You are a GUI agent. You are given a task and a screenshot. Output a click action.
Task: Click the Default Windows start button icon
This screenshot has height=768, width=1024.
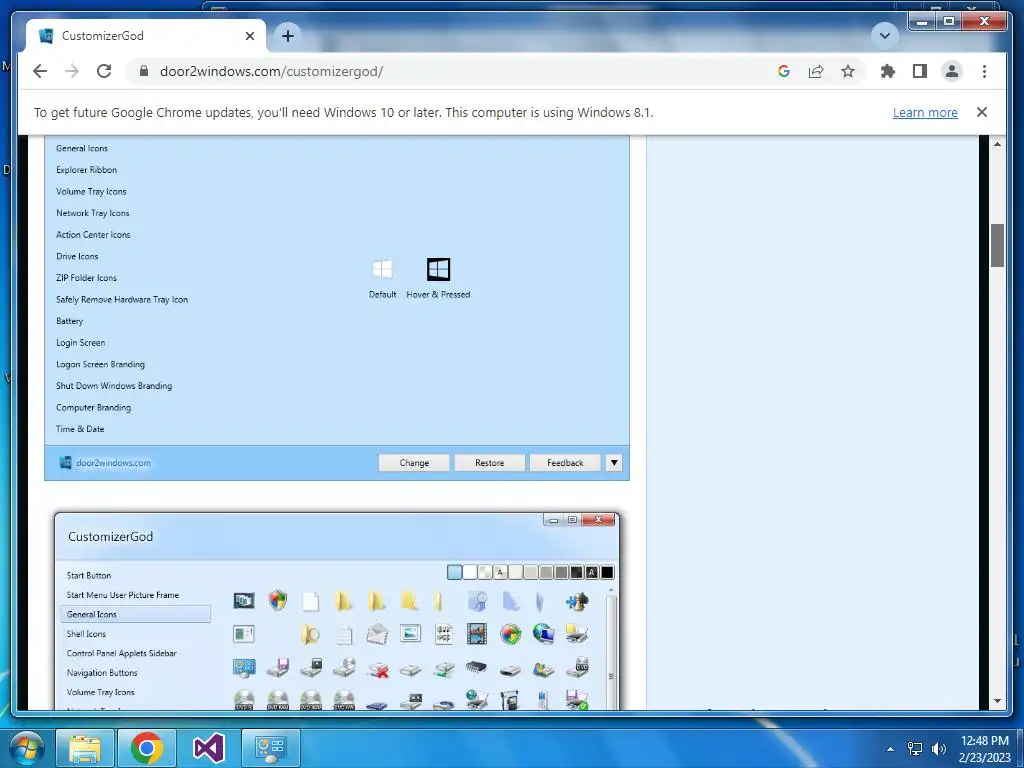pyautogui.click(x=382, y=269)
